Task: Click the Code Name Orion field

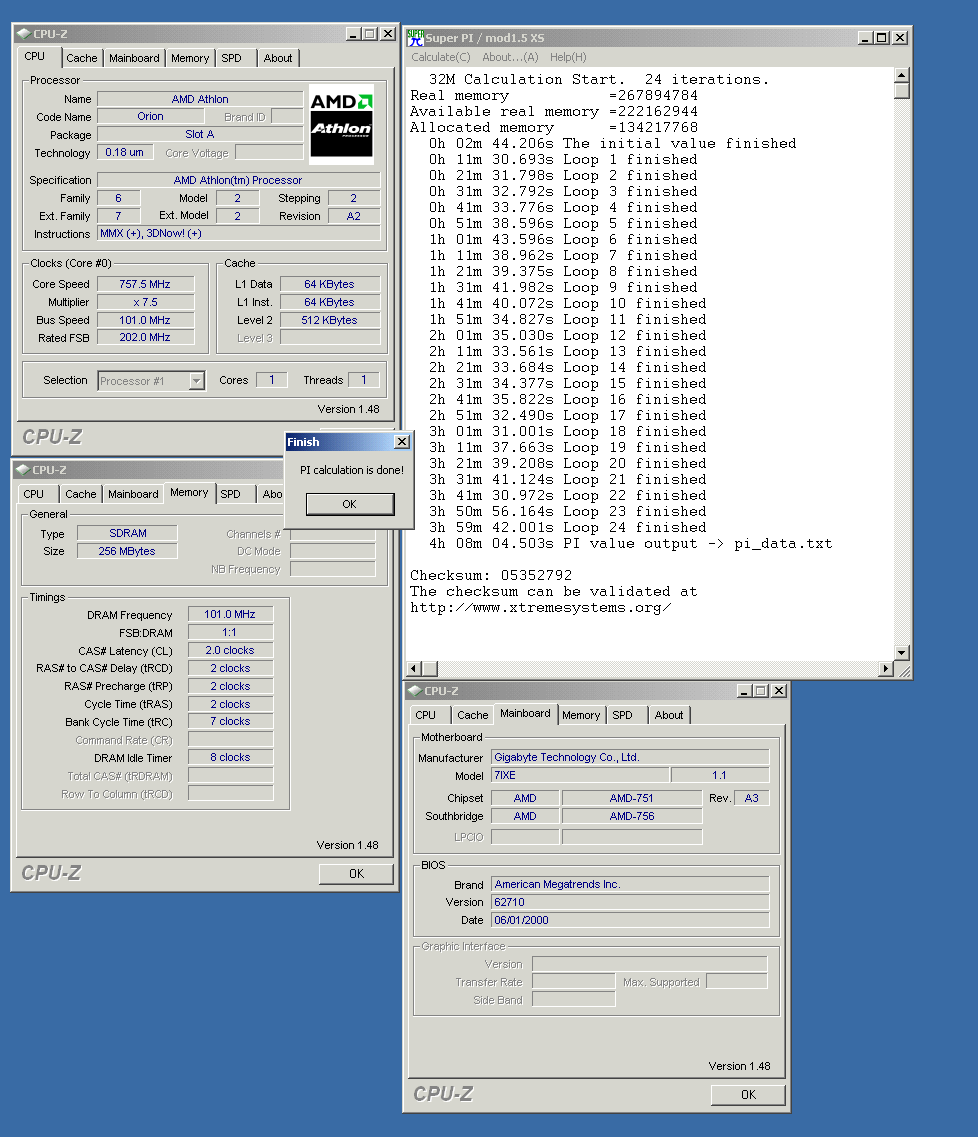Action: pos(150,116)
